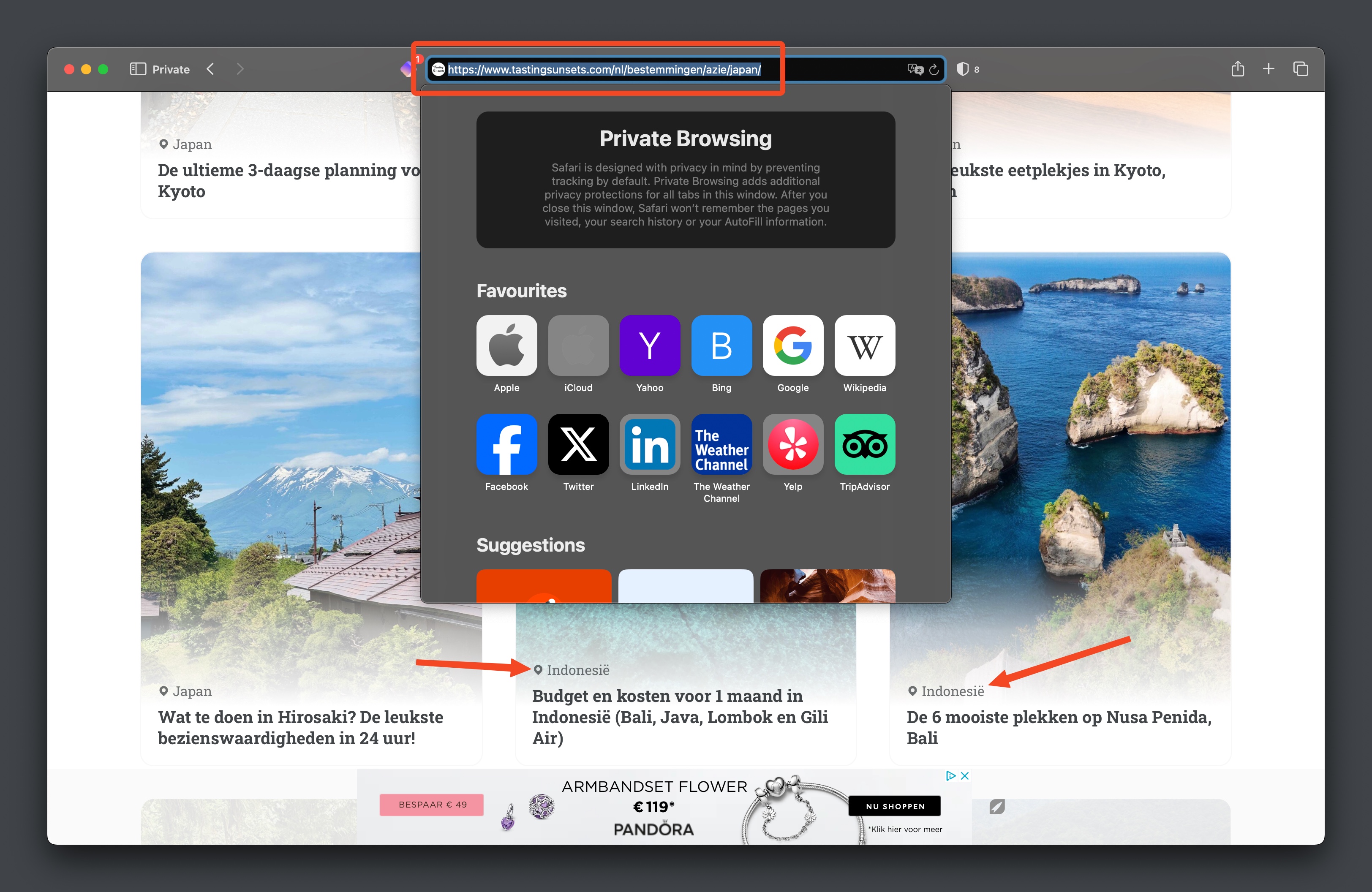Go forward with the right chevron

pyautogui.click(x=240, y=69)
